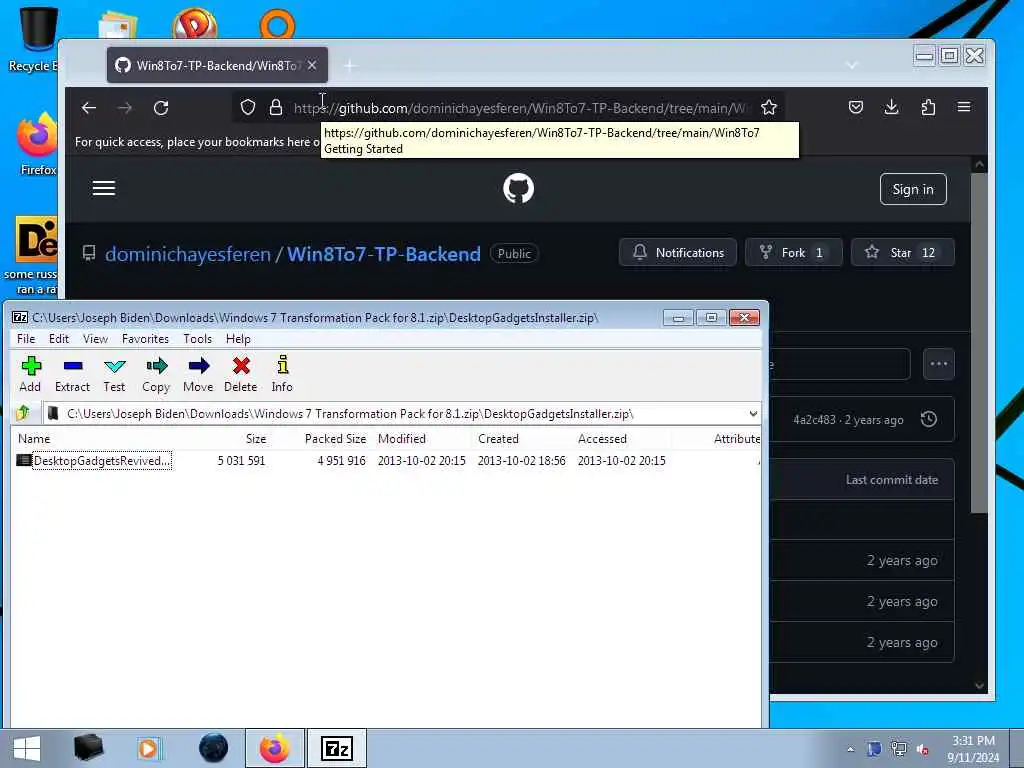
Task: Click the Add button in 7-Zip toolbar
Action: click(x=30, y=374)
